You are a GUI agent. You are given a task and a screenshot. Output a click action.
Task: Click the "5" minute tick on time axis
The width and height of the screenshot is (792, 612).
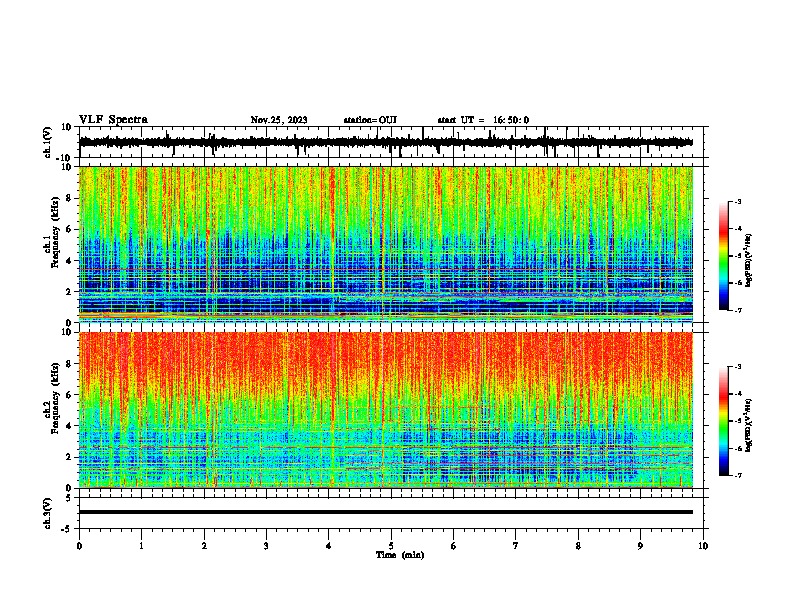coord(391,546)
